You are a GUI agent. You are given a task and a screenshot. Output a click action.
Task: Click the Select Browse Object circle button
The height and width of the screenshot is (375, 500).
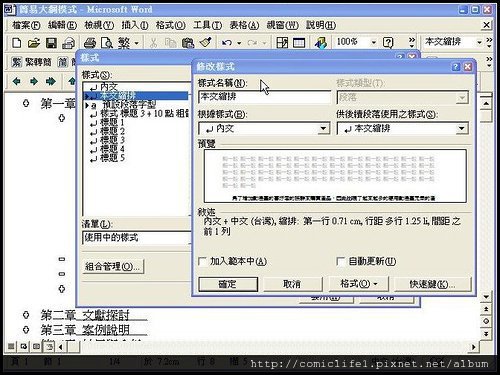[486, 321]
